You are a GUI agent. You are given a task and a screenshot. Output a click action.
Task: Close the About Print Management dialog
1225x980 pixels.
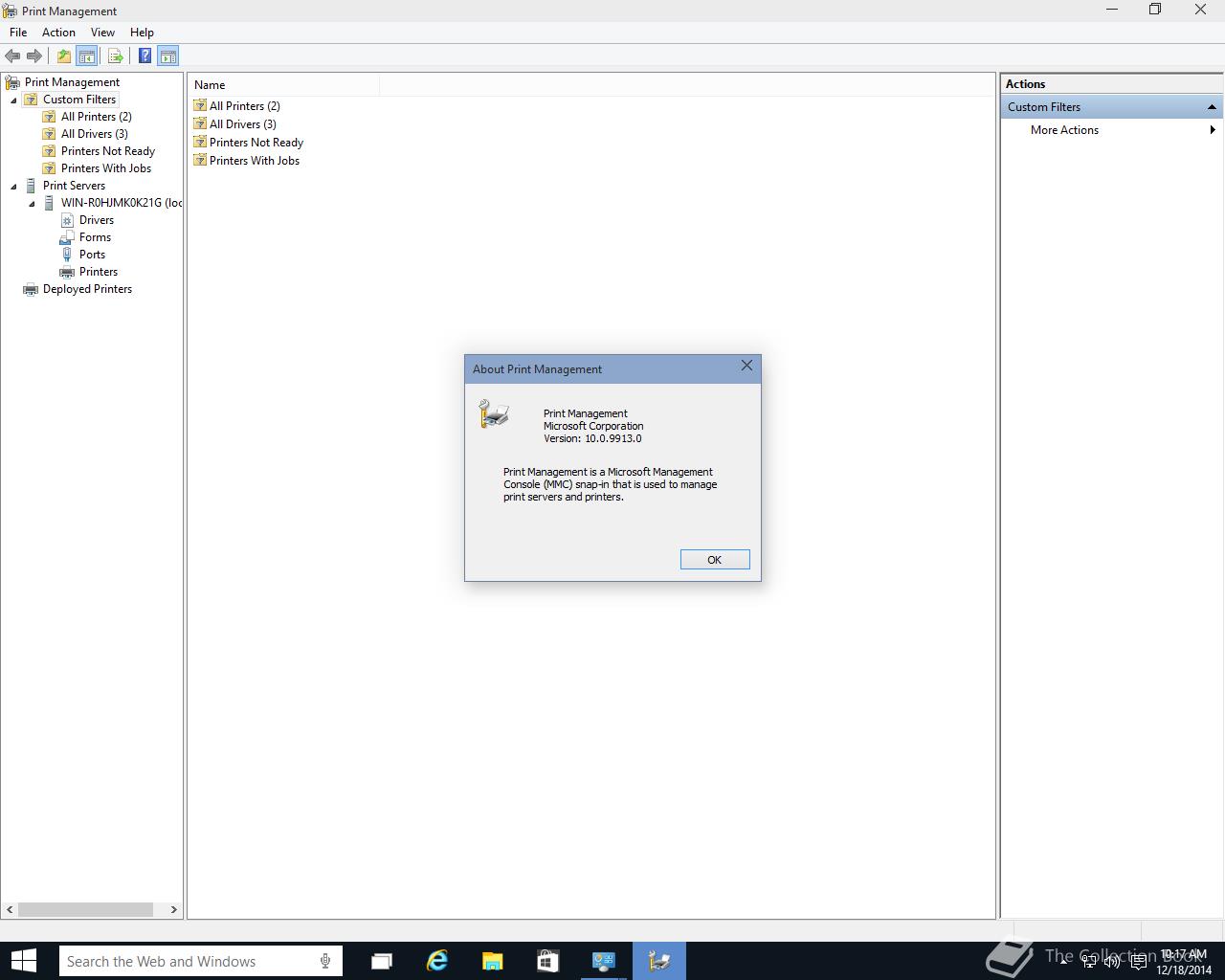[x=746, y=366]
